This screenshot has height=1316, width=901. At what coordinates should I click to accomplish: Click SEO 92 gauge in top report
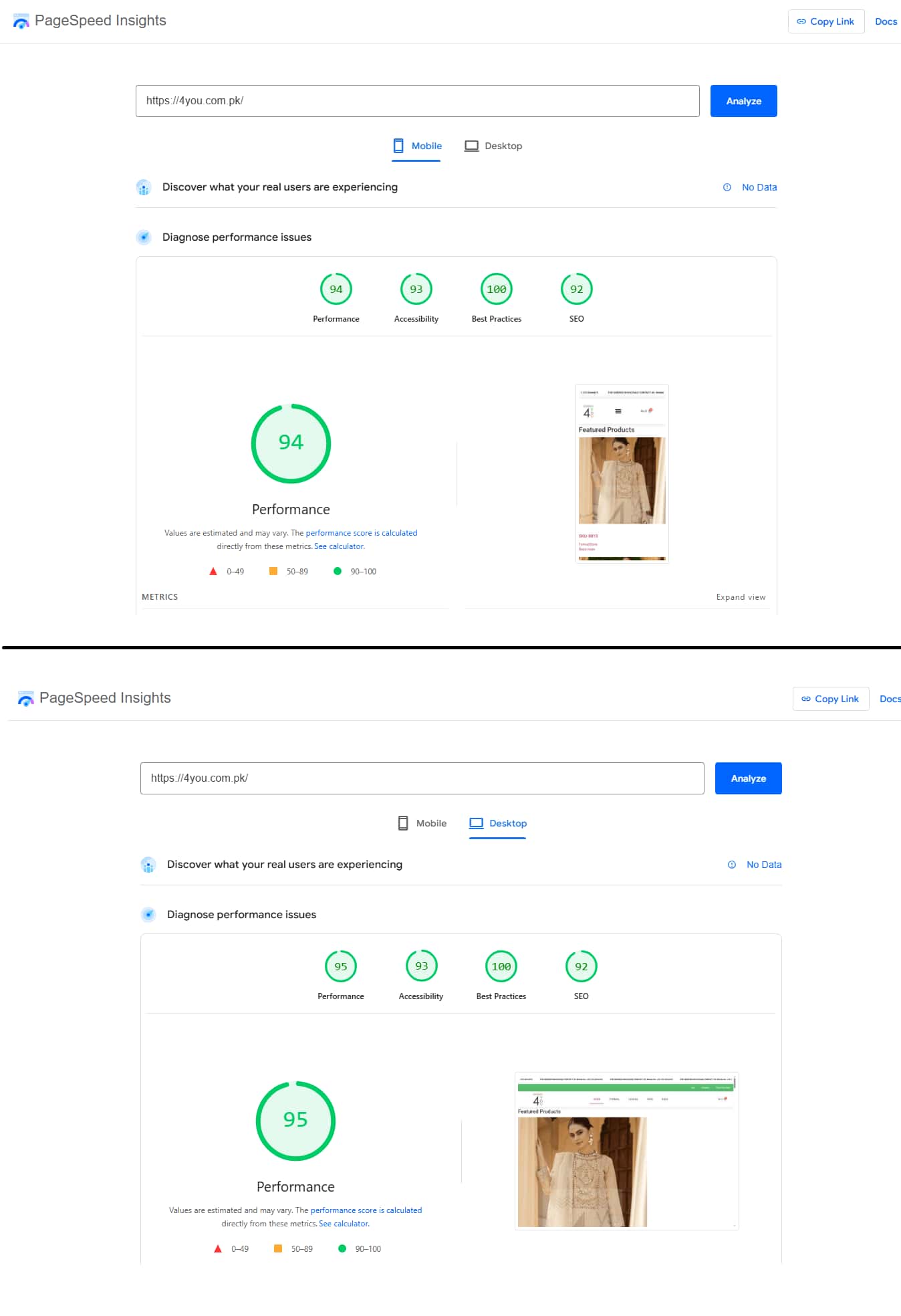pos(577,290)
